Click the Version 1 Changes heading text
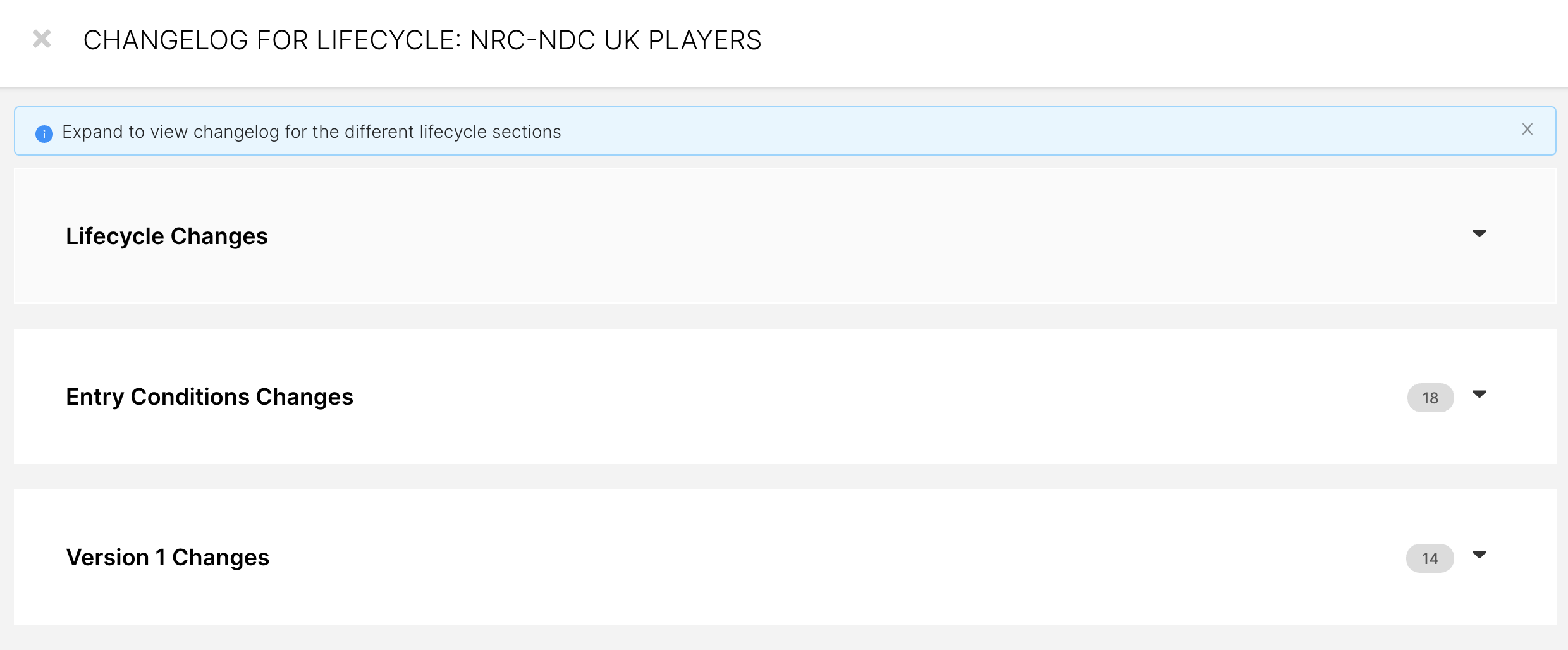Screen dimensions: 1568x650 coord(168,557)
